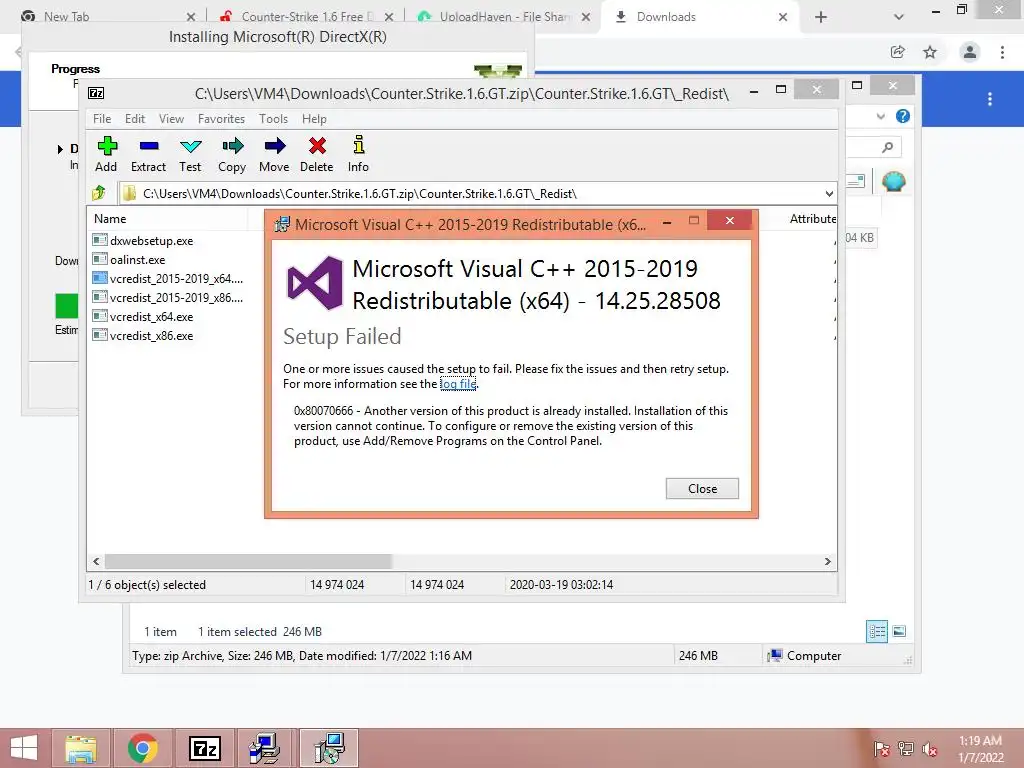The image size is (1024, 768).
Task: Switch Explorer to details view
Action: pos(877,631)
